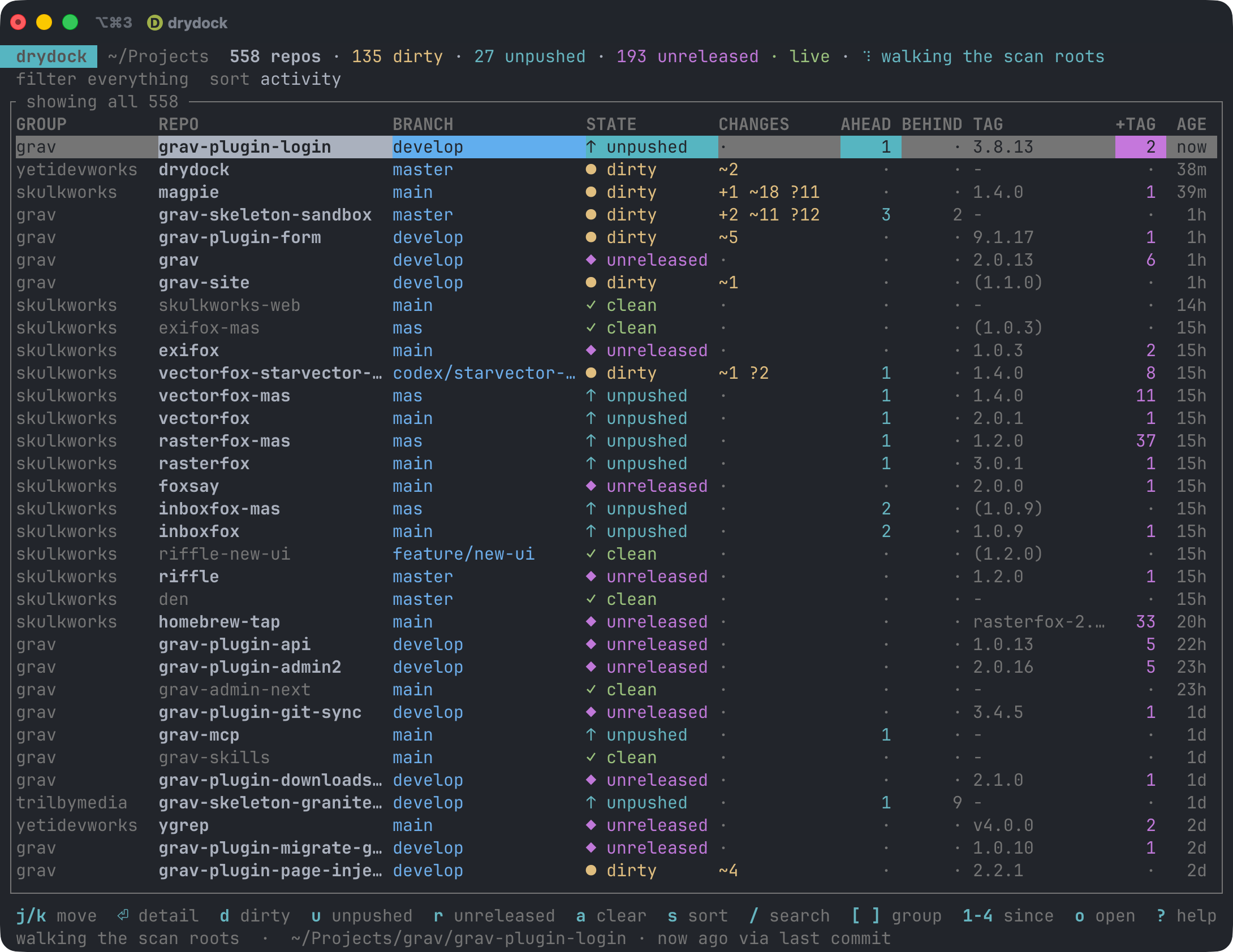Click the 's sort' shortcut in footer
The height and width of the screenshot is (952, 1233).
point(697,916)
